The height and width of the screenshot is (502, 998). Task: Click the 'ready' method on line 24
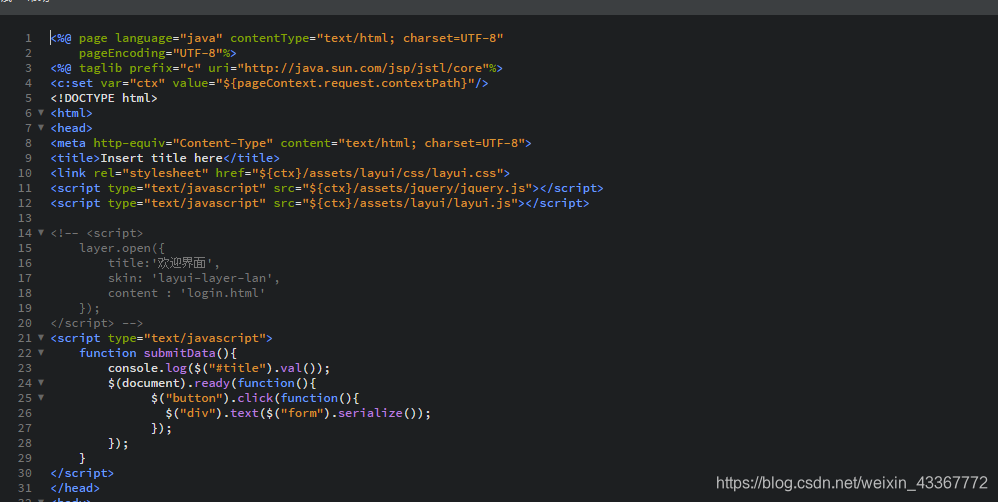pyautogui.click(x=212, y=383)
